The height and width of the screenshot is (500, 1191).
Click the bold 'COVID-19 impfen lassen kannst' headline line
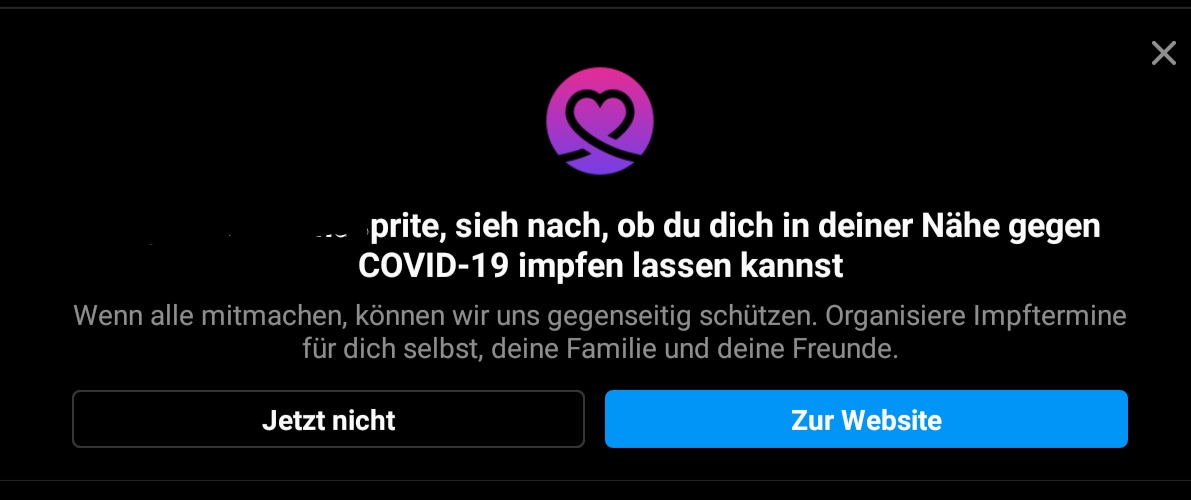[600, 266]
